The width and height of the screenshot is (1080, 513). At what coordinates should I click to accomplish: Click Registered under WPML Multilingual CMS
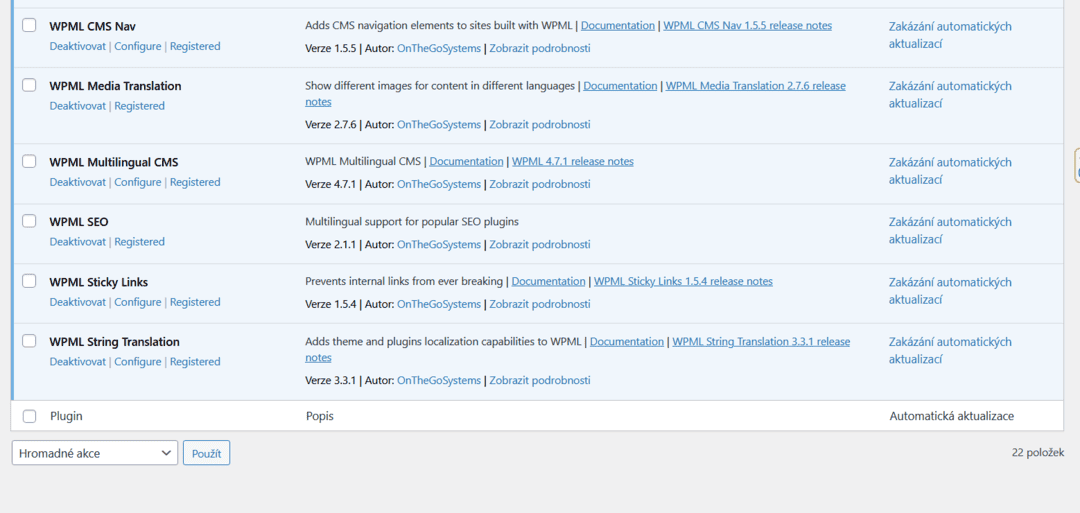coord(195,182)
